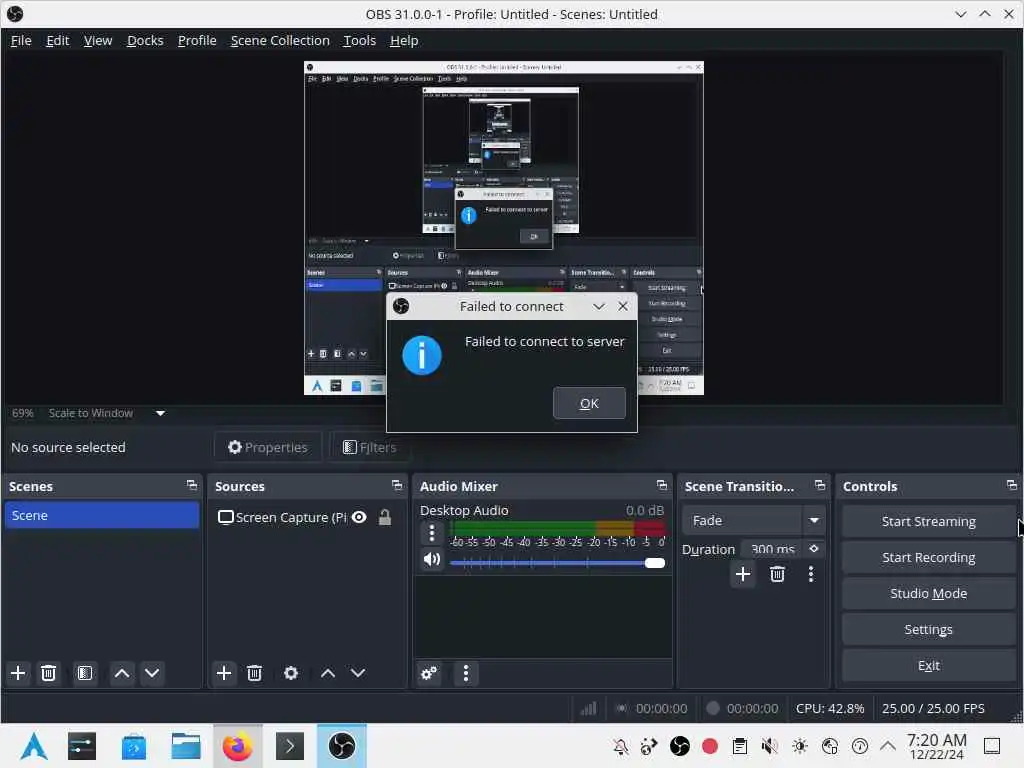1024x768 pixels.
Task: Open the Profile menu
Action: click(197, 40)
